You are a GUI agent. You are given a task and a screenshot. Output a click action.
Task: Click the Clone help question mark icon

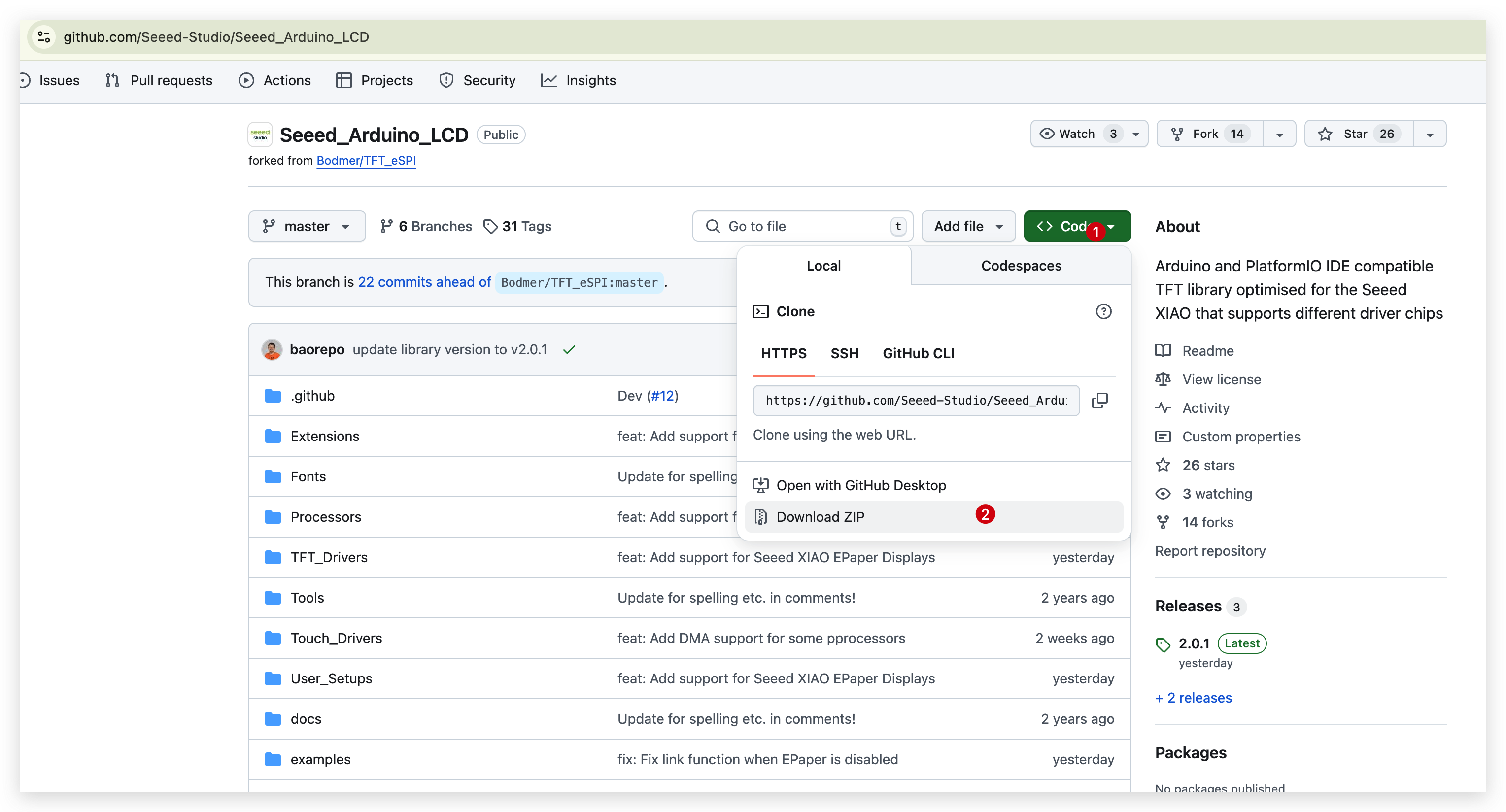point(1103,311)
